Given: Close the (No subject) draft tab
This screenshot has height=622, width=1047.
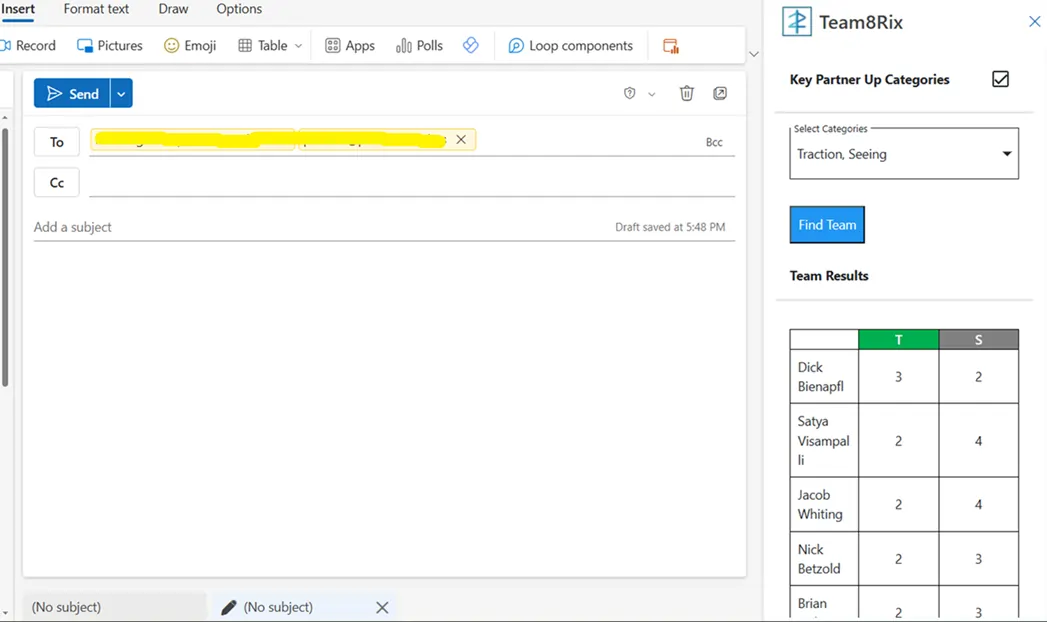Looking at the screenshot, I should [382, 607].
